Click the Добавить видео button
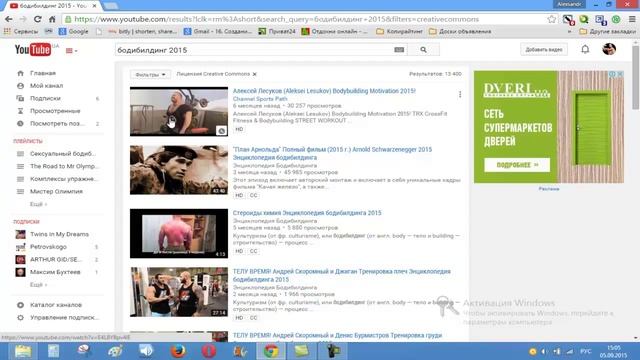This screenshot has width=640, height=360. pyautogui.click(x=544, y=49)
